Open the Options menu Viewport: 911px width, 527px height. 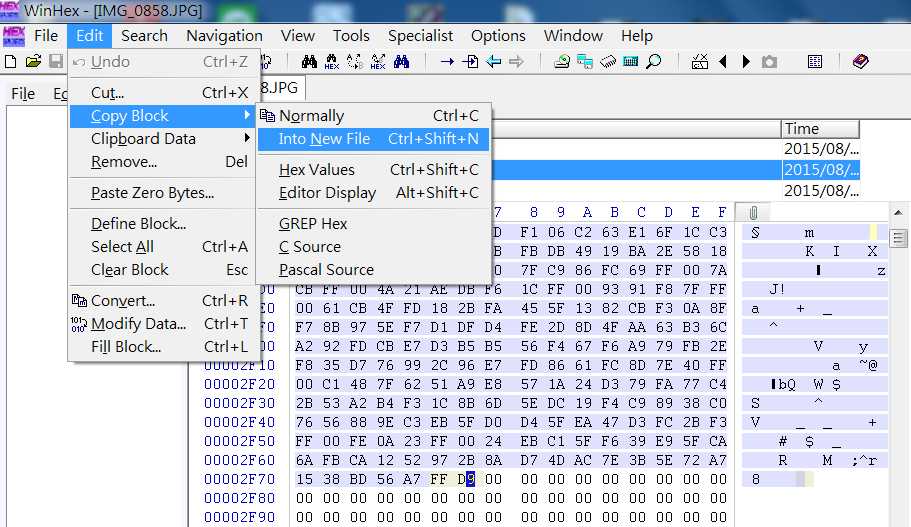(498, 36)
